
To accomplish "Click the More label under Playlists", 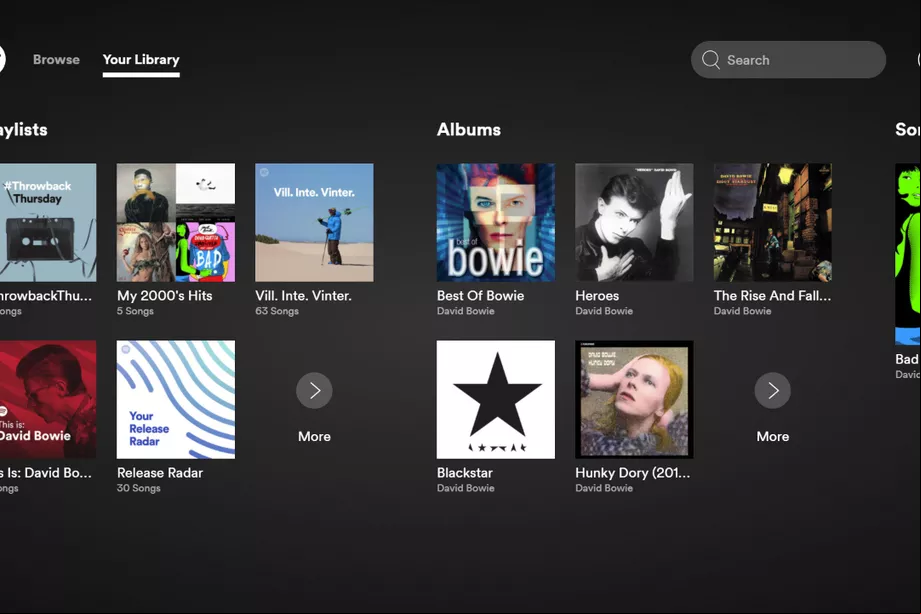I will [x=314, y=437].
